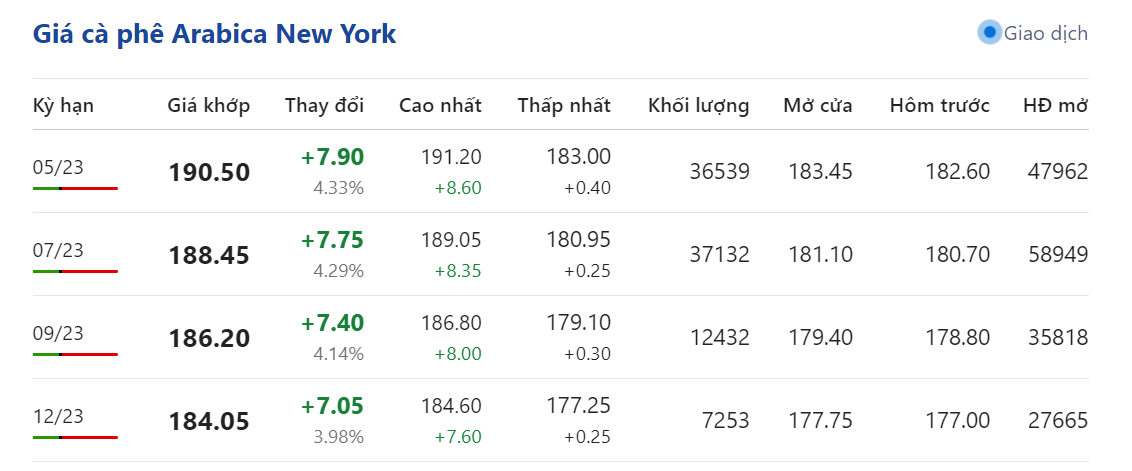This screenshot has height=471, width=1132.
Task: Click the Cao nhất column header
Action: pyautogui.click(x=440, y=106)
